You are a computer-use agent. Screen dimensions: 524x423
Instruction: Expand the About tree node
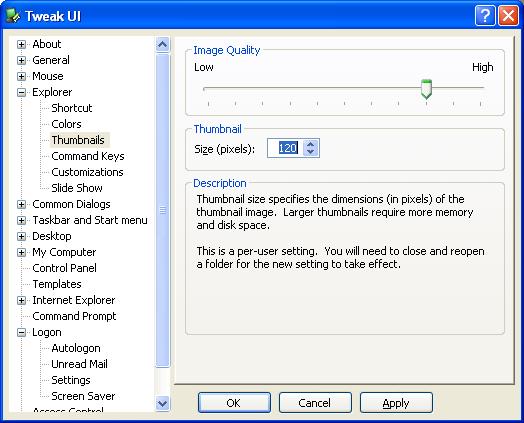tap(21, 44)
